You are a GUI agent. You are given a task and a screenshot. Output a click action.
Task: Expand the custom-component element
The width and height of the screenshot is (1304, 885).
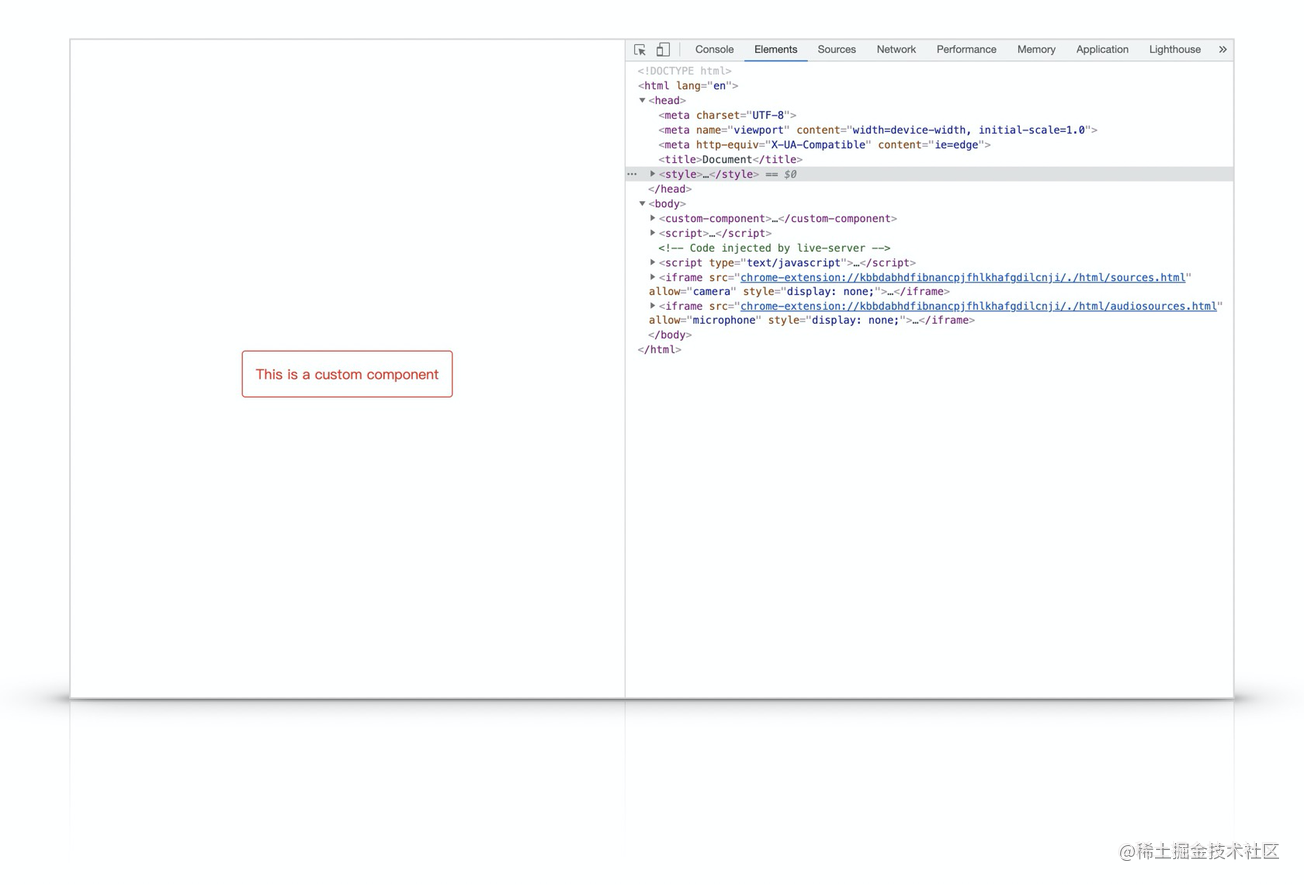coord(653,218)
